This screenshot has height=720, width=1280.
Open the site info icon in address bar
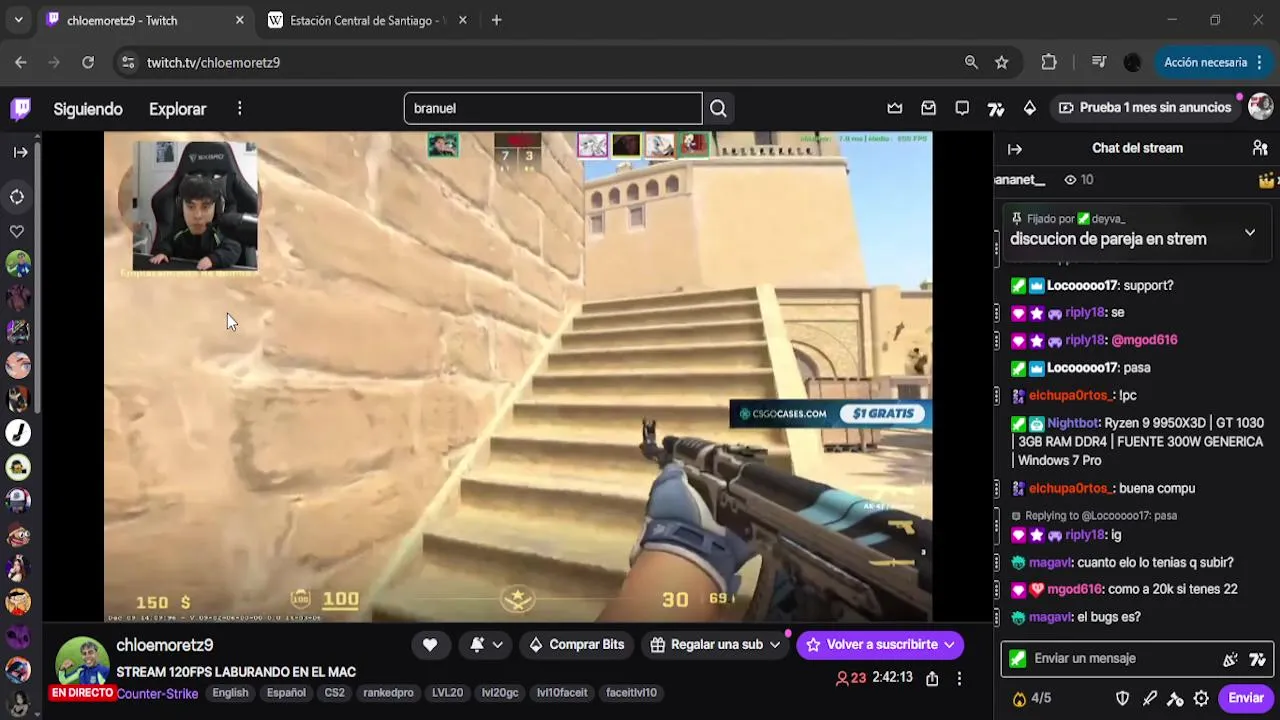tap(127, 62)
